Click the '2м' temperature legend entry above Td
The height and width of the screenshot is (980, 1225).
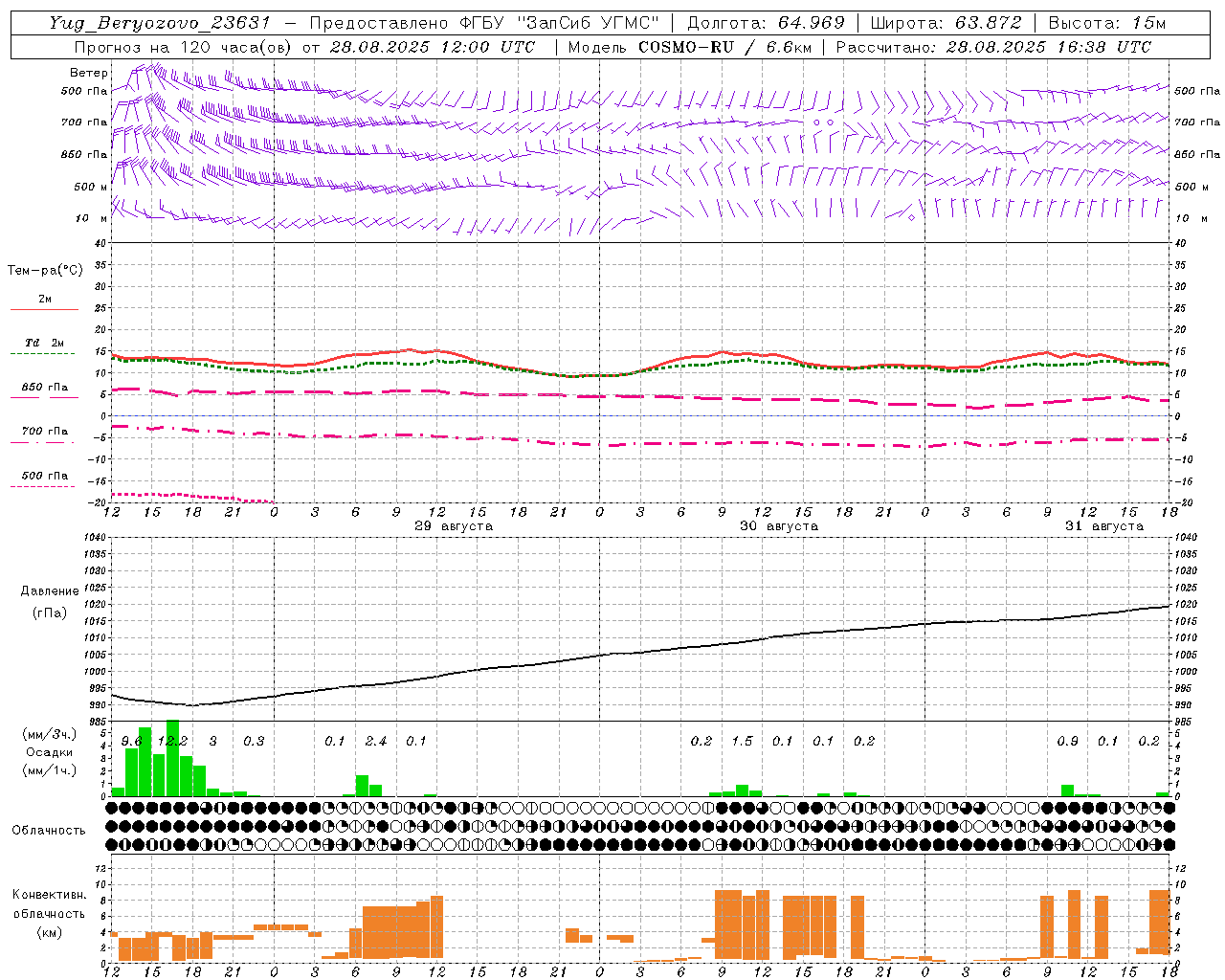pos(45,299)
